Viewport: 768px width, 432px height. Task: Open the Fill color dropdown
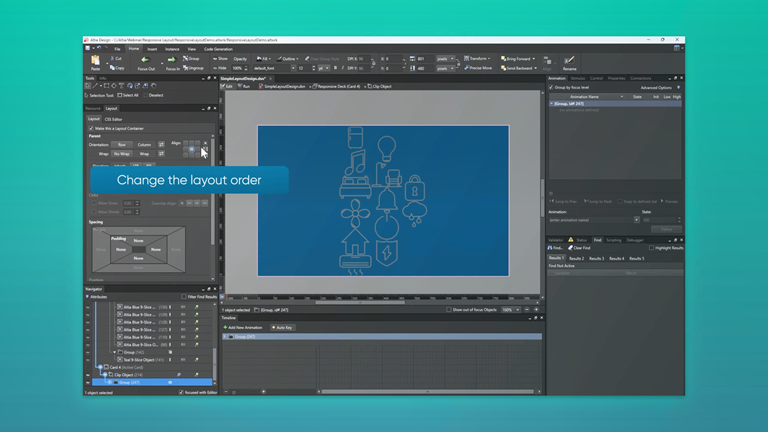(x=269, y=58)
